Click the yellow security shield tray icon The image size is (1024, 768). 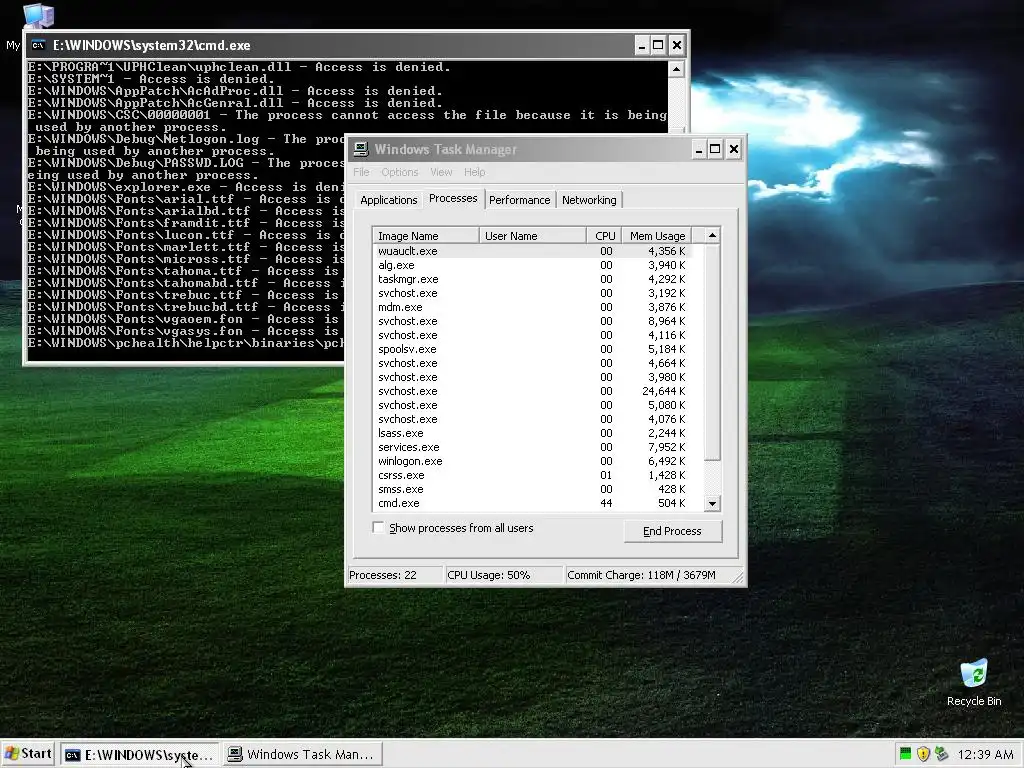tap(923, 754)
